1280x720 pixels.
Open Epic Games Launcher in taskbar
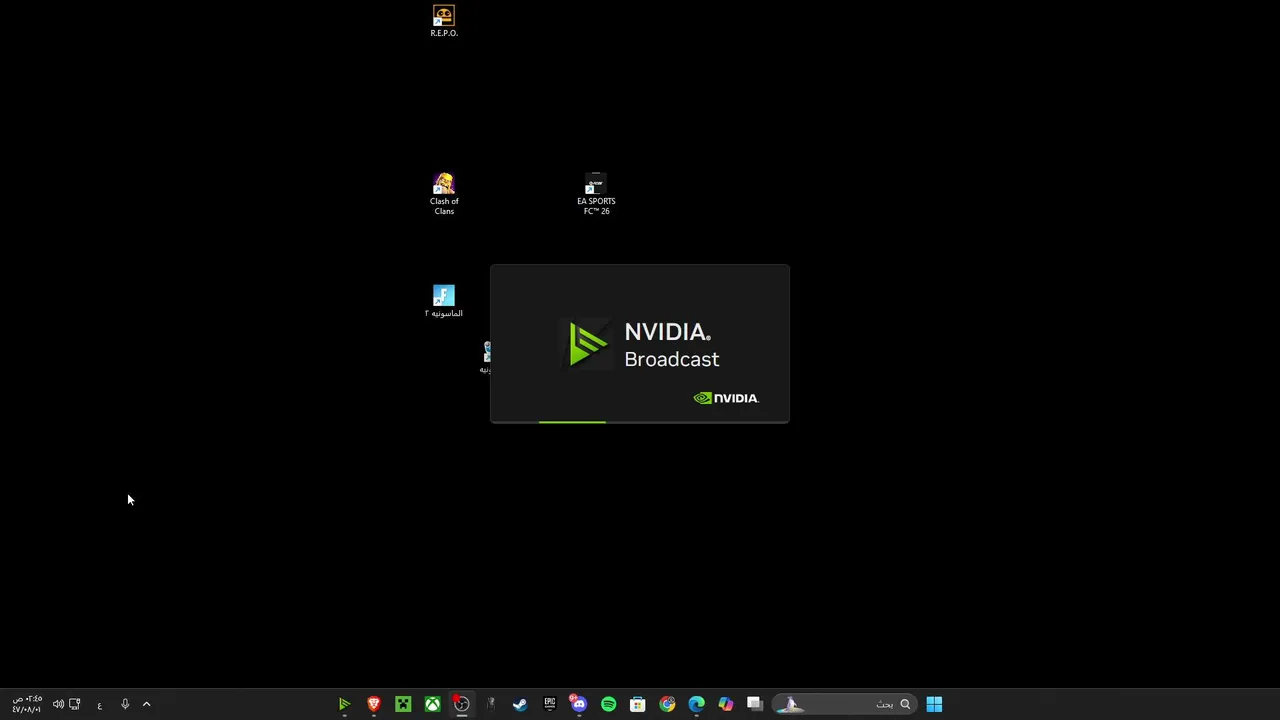click(549, 705)
